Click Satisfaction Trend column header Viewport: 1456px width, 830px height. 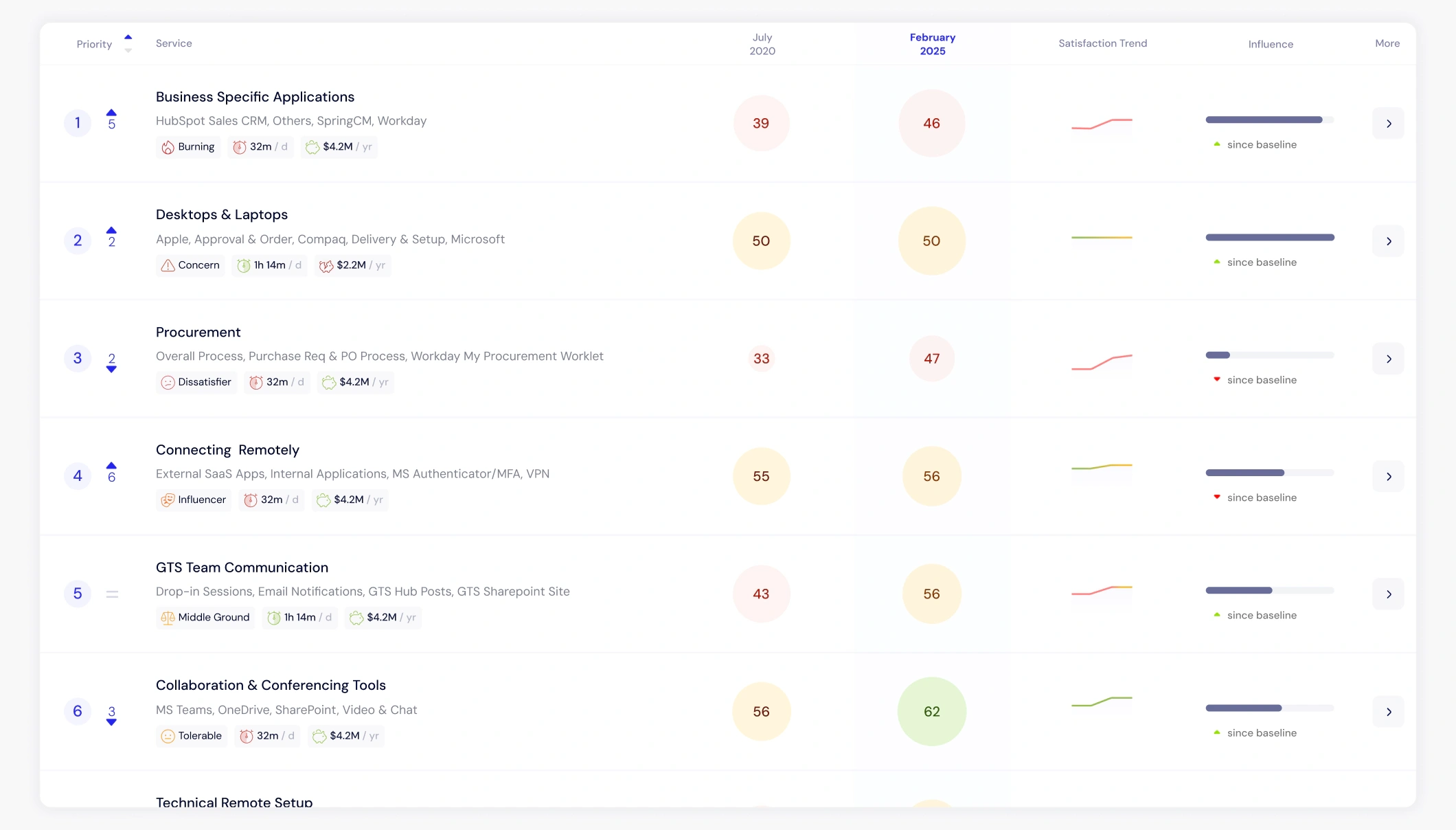(x=1103, y=43)
